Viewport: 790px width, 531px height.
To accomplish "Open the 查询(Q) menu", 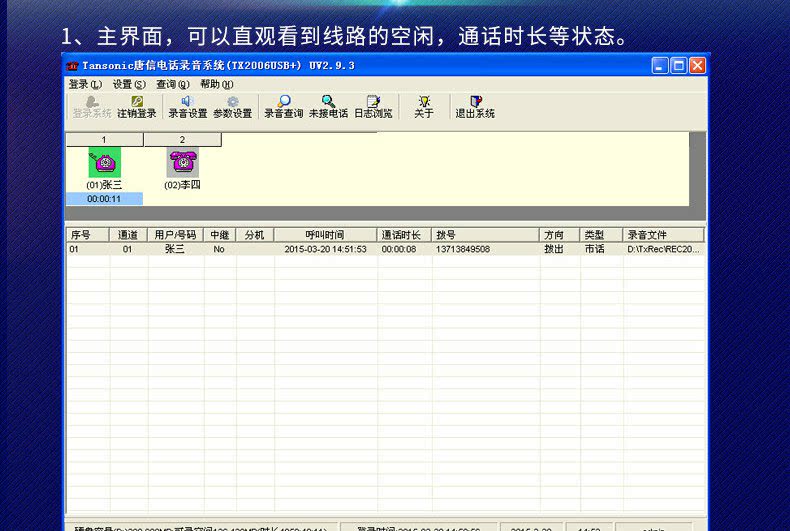I will click(x=173, y=84).
